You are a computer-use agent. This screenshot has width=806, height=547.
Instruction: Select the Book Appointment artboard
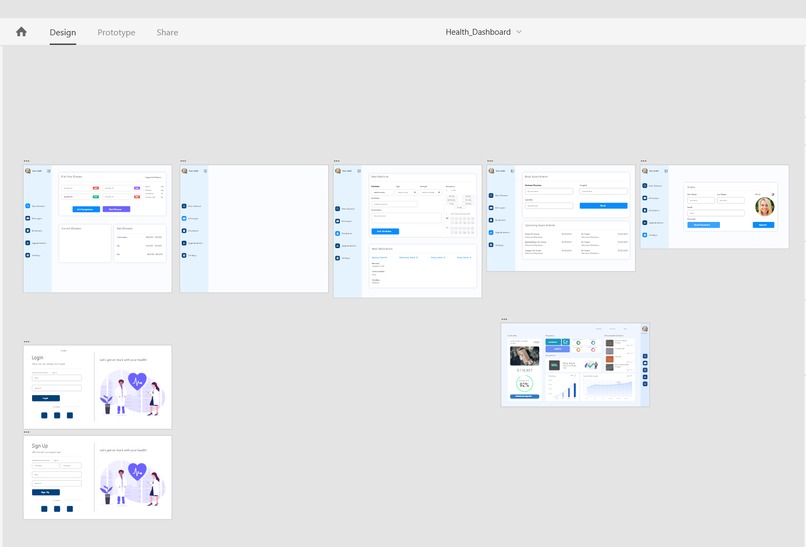[561, 218]
